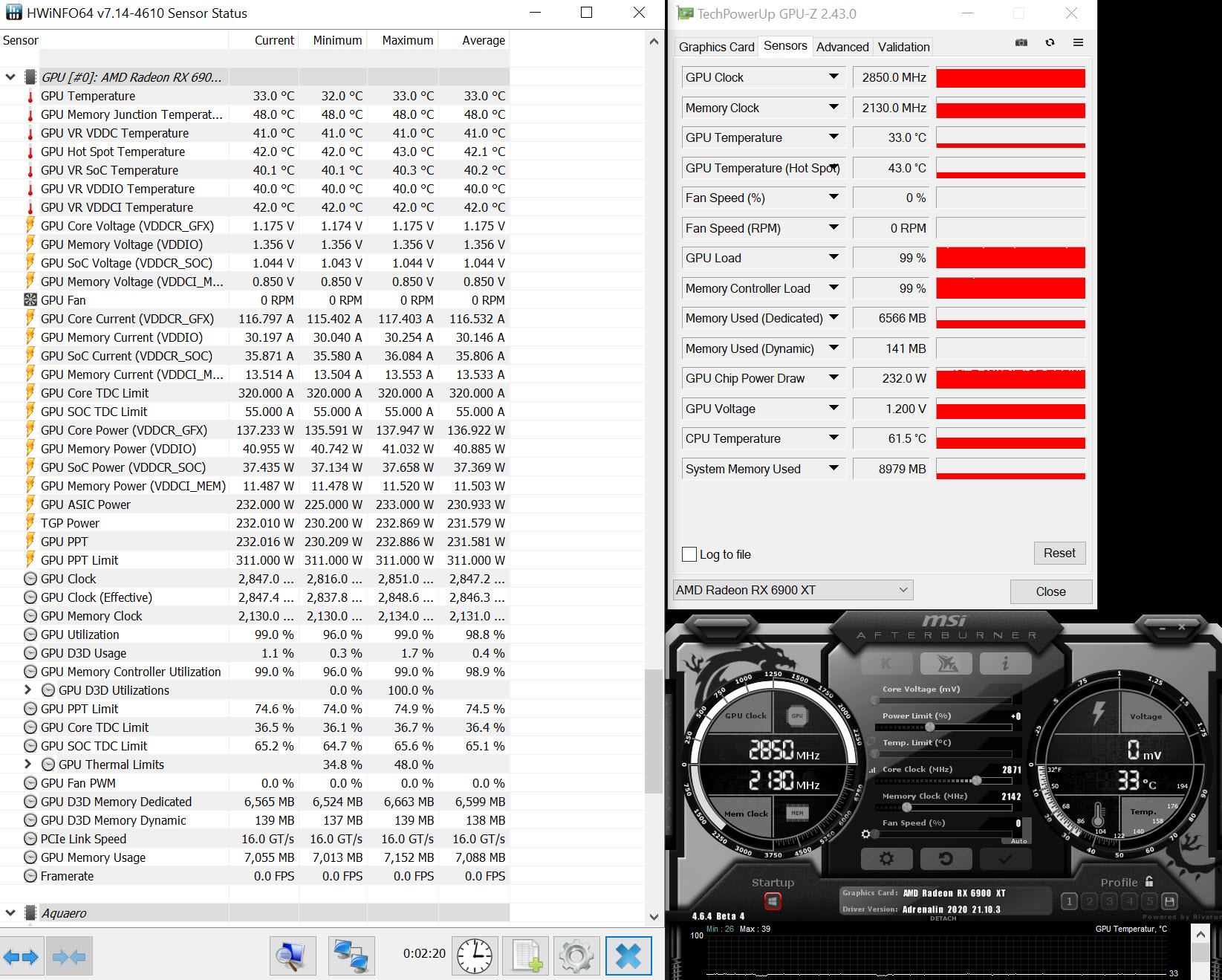1222x980 pixels.
Task: Click DETACH under the Afterburner graphics card info
Action: [943, 918]
